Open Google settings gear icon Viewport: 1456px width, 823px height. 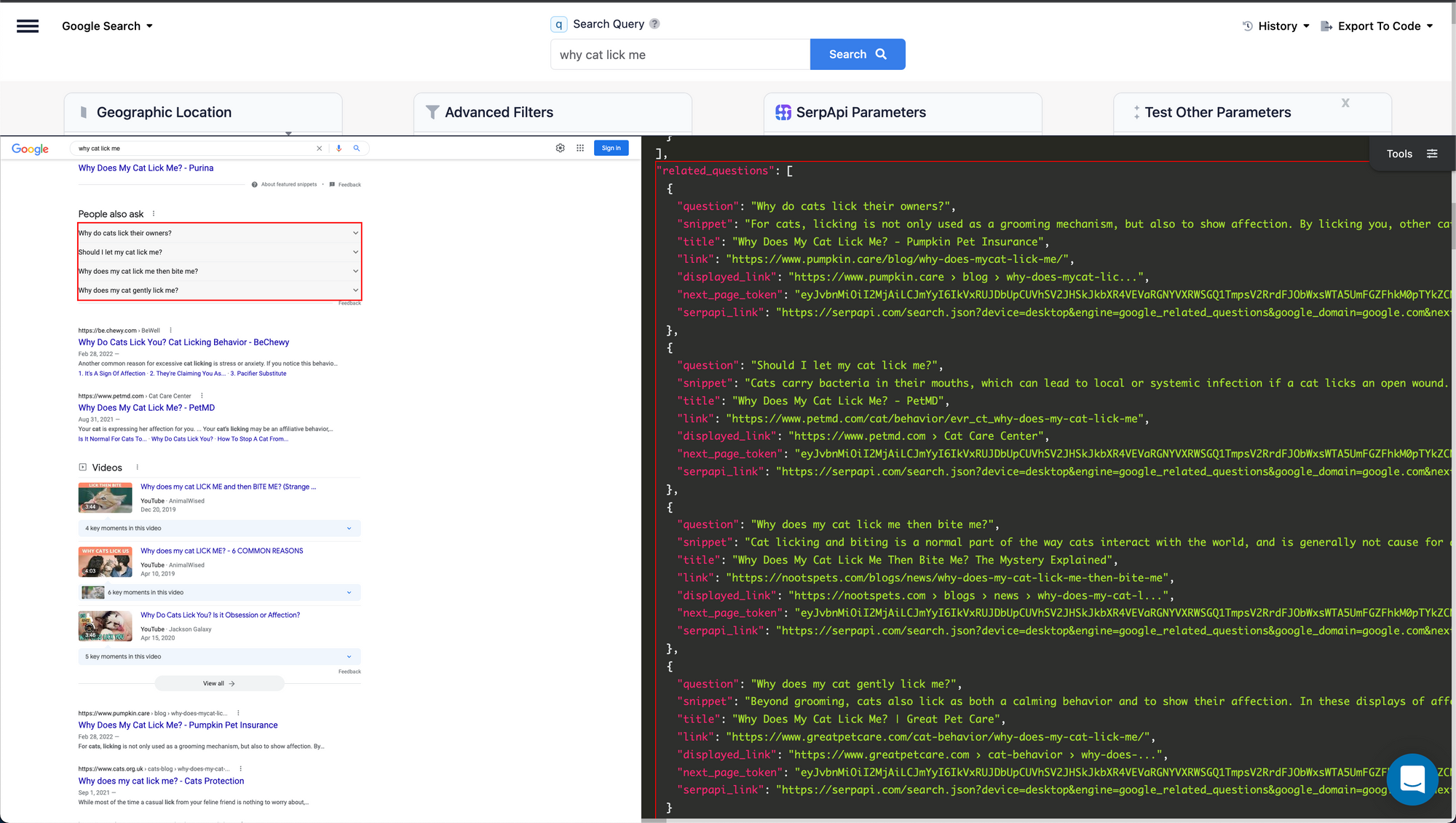pos(560,149)
